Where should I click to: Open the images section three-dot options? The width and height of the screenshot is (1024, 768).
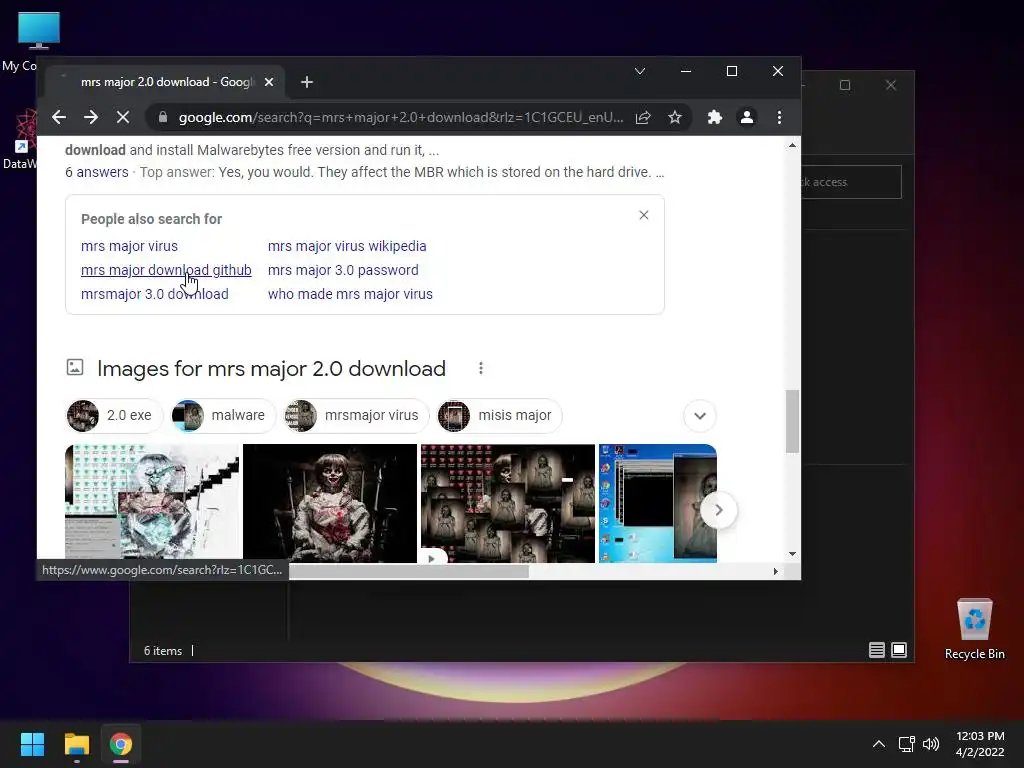(x=481, y=369)
